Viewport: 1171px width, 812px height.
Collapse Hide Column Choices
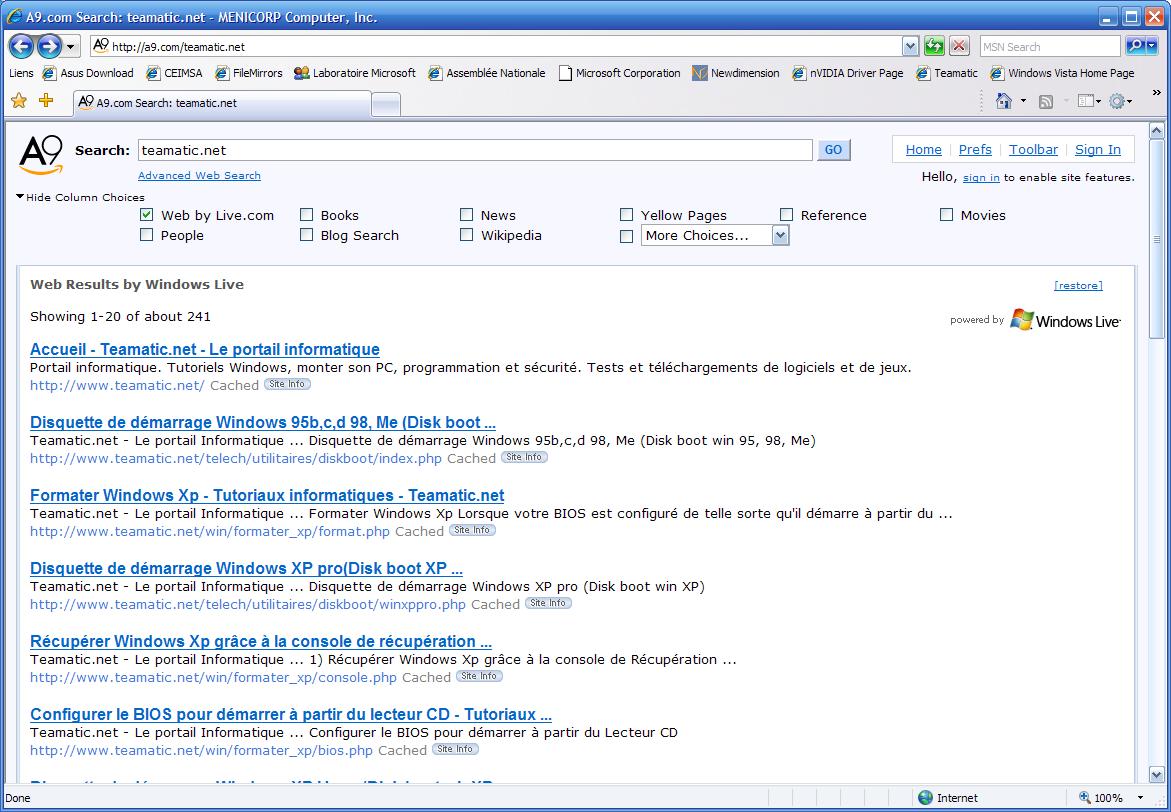click(80, 197)
